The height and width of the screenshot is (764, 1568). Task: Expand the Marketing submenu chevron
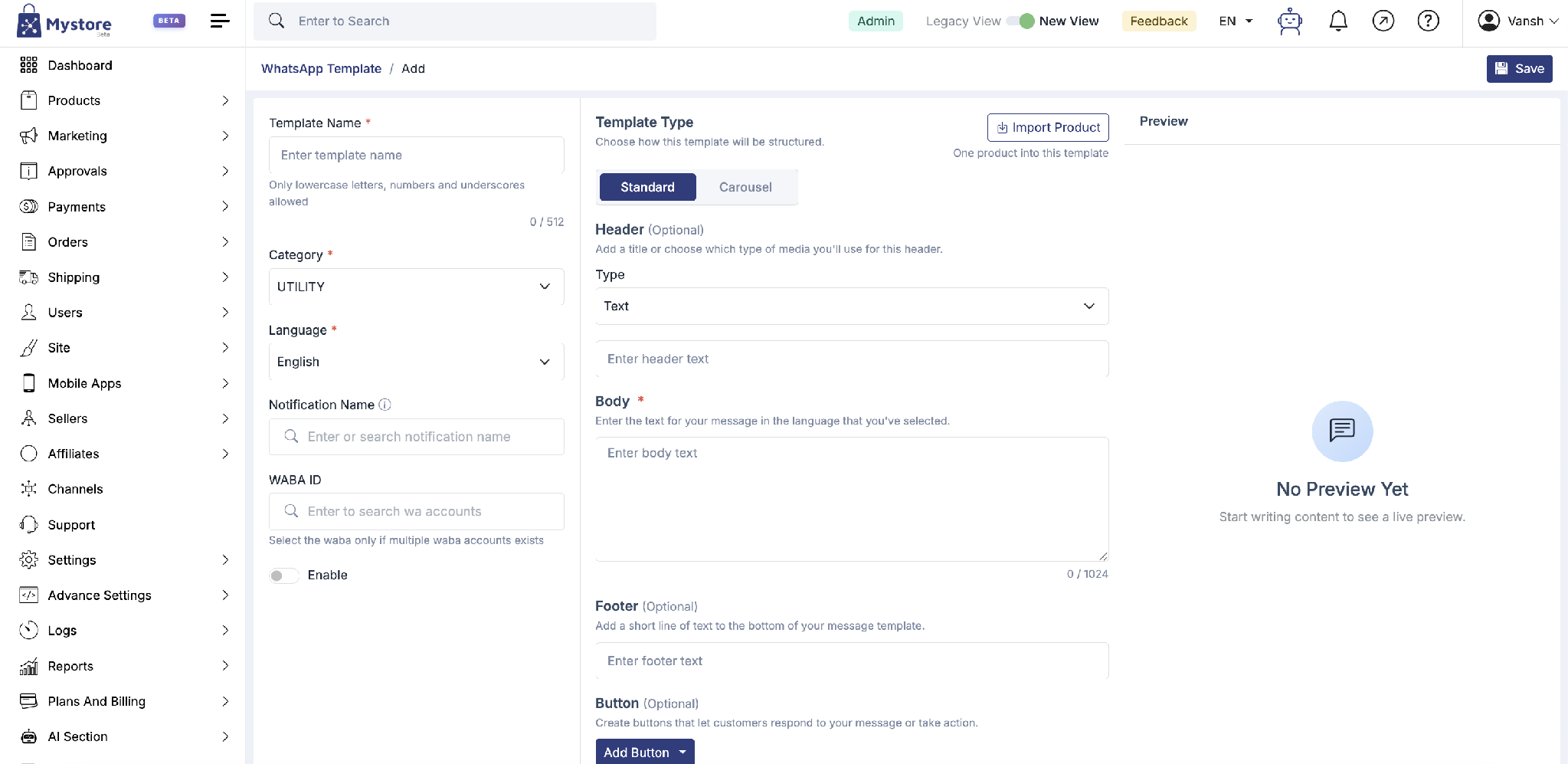click(x=225, y=136)
